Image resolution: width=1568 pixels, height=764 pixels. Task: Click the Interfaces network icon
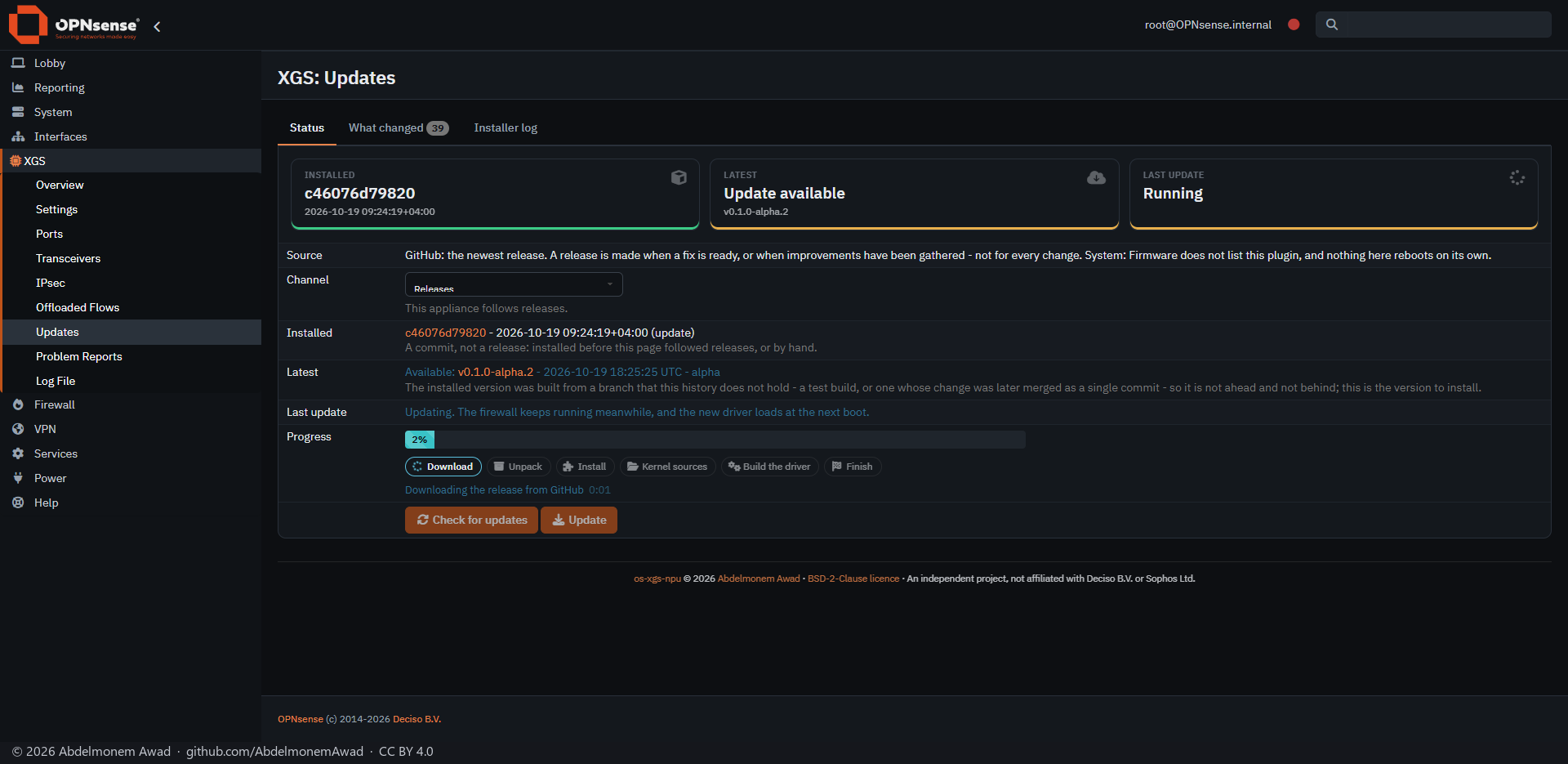(x=18, y=136)
